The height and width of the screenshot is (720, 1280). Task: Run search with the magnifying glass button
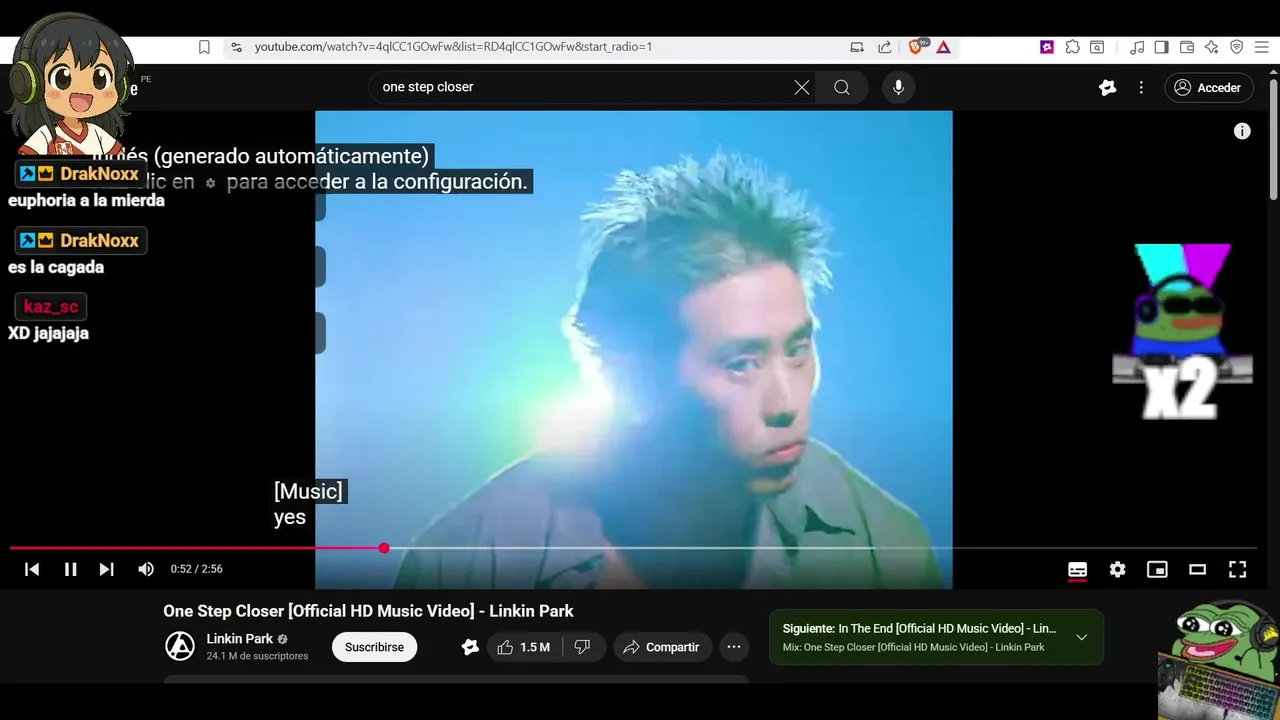click(x=842, y=87)
